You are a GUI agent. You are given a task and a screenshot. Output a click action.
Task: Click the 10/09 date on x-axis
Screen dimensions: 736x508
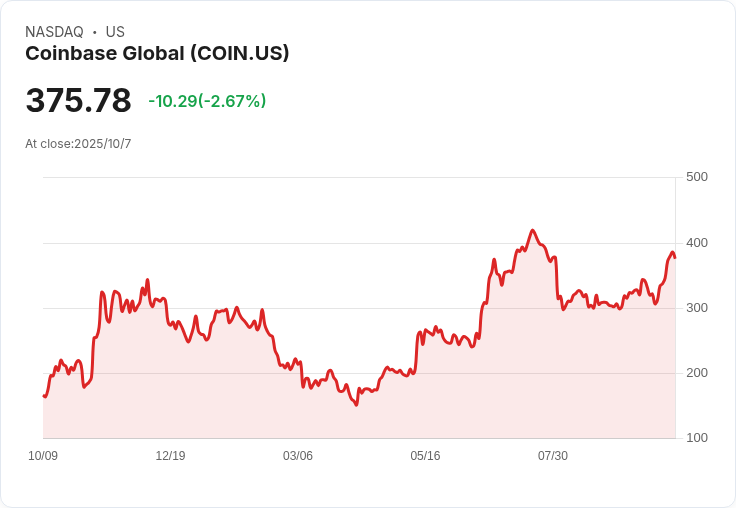coord(43,456)
